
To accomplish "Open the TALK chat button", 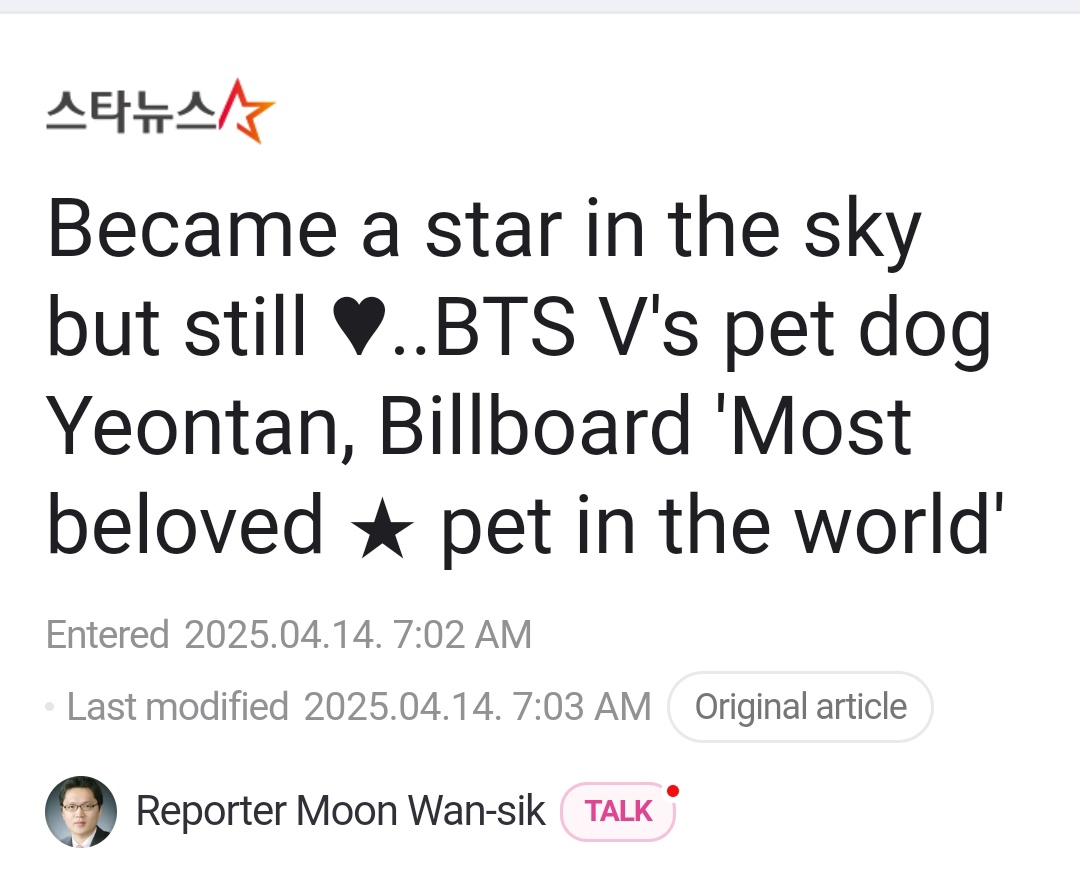I will [x=617, y=812].
